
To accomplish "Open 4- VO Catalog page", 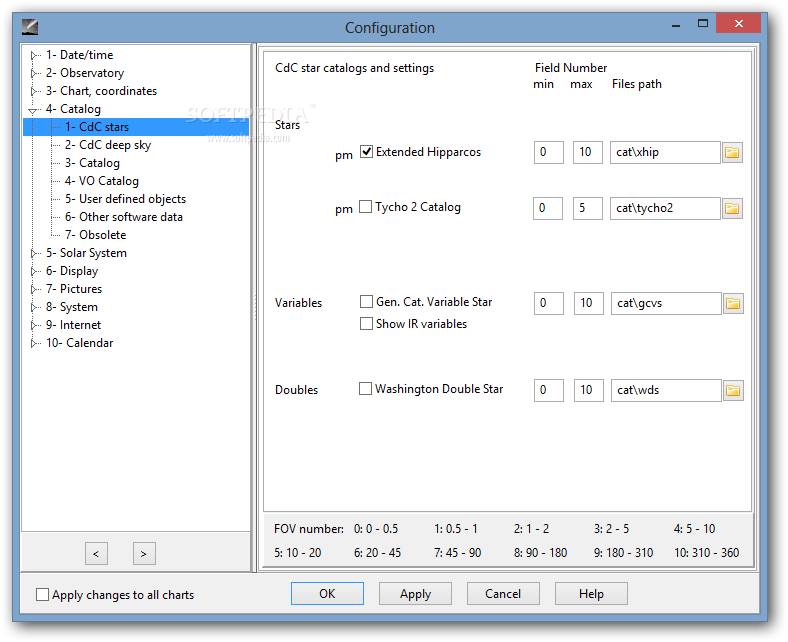I will [102, 181].
